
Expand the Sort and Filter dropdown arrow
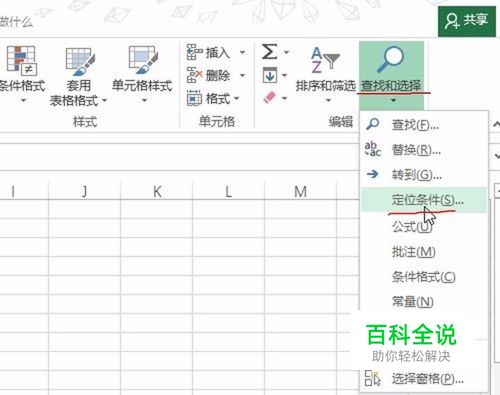coord(328,100)
